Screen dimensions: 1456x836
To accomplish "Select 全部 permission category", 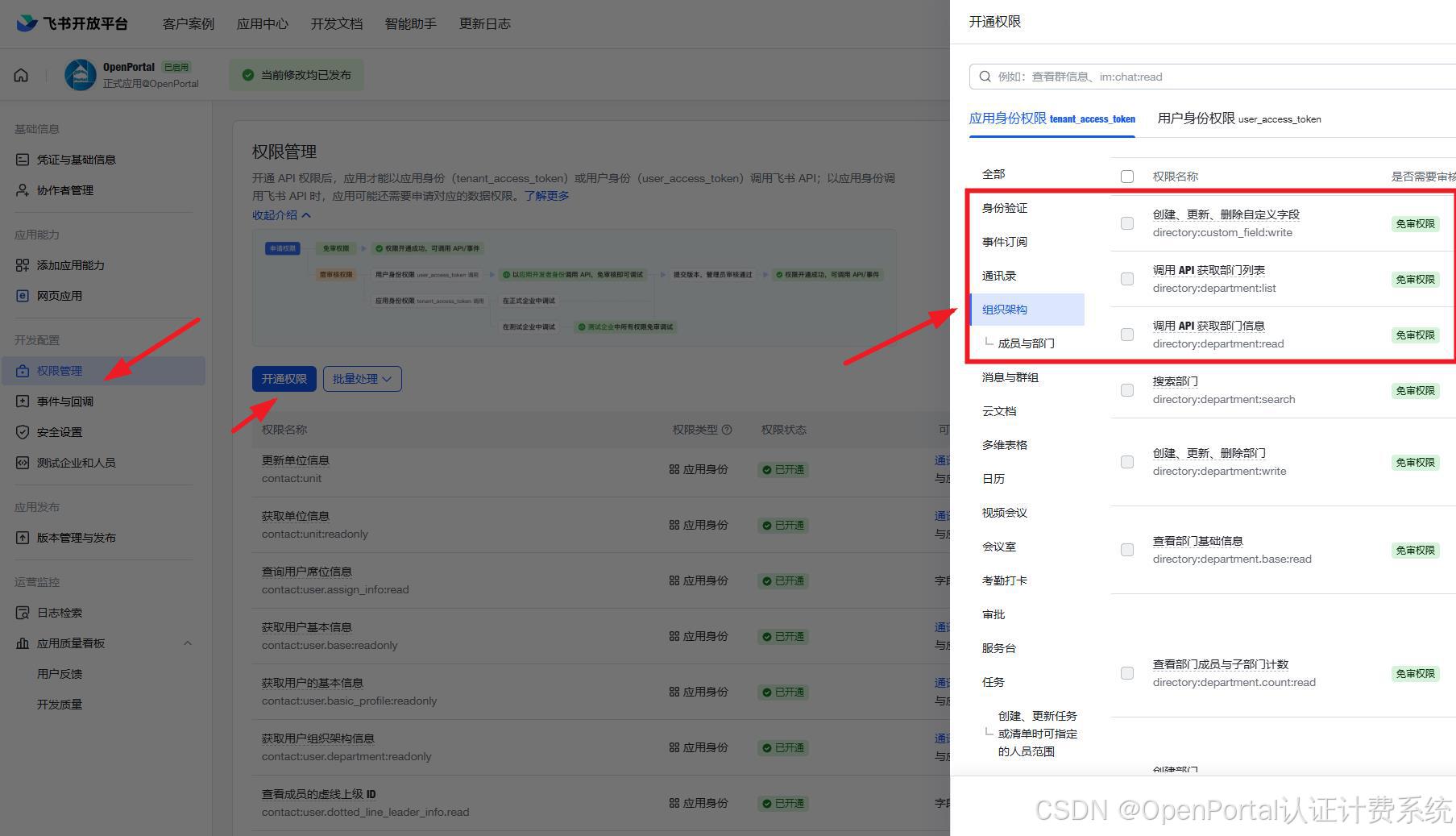I will pyautogui.click(x=993, y=174).
